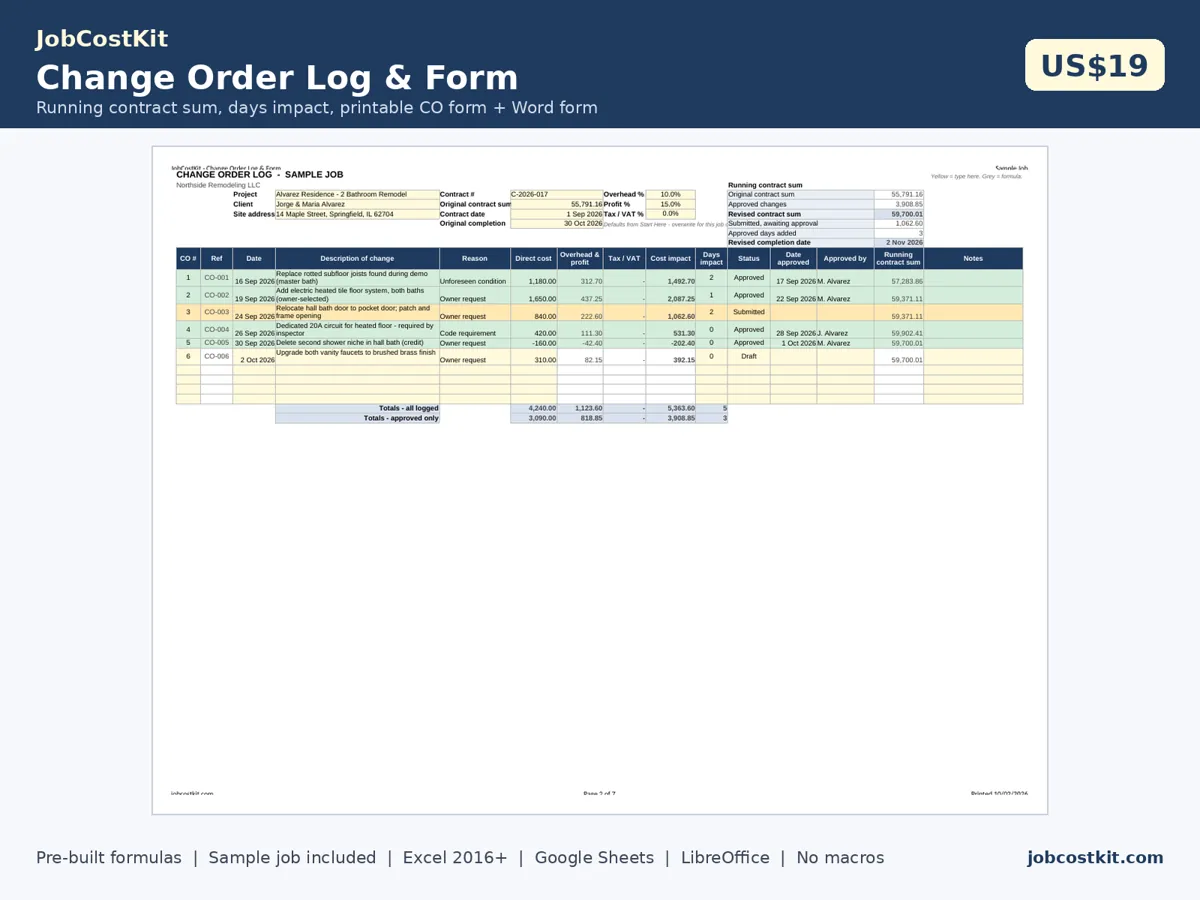This screenshot has width=1200, height=900.
Task: Select the Ref column header
Action: tap(216, 258)
